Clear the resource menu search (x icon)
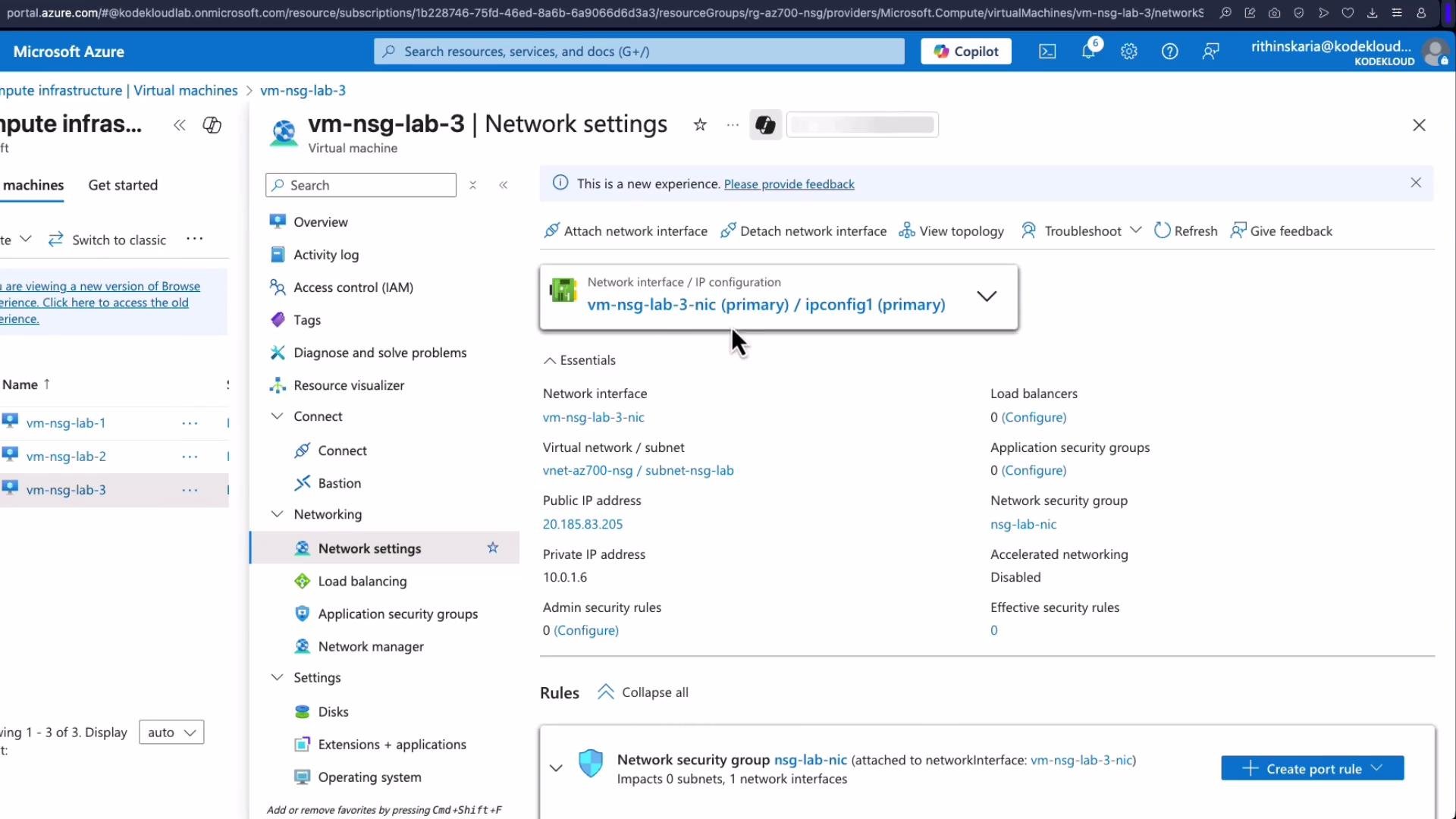The height and width of the screenshot is (819, 1456). pyautogui.click(x=472, y=185)
